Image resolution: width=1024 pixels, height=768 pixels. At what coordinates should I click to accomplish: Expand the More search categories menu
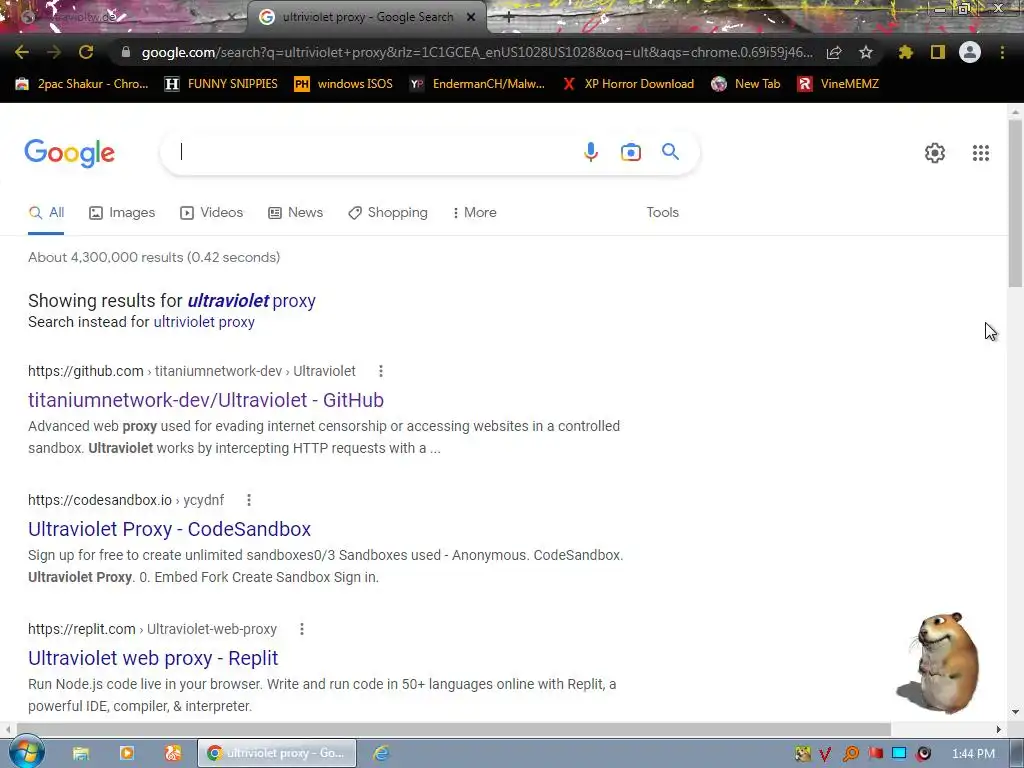[x=474, y=213]
